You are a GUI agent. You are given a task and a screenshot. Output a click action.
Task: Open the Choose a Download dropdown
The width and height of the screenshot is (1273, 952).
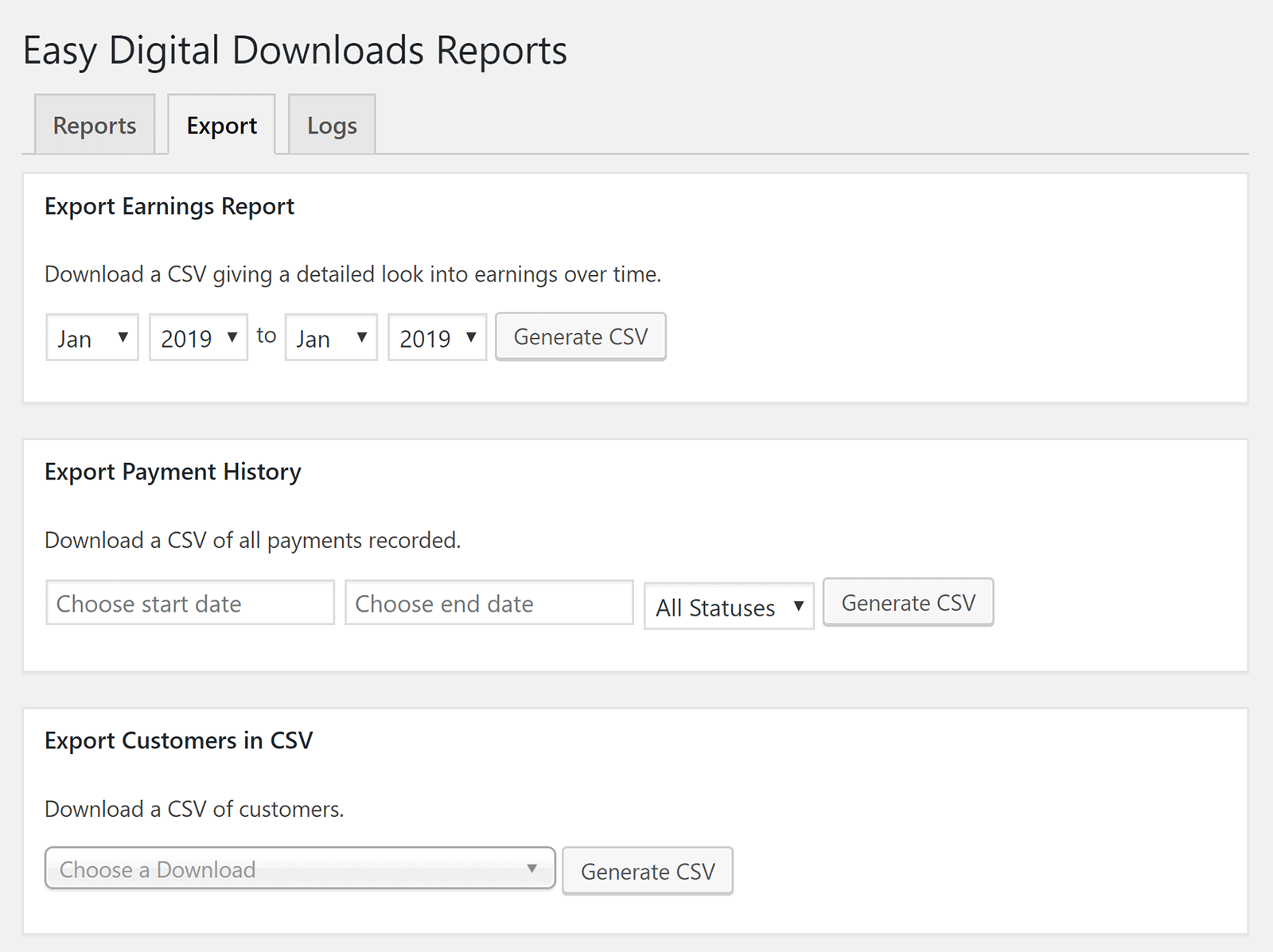click(300, 868)
